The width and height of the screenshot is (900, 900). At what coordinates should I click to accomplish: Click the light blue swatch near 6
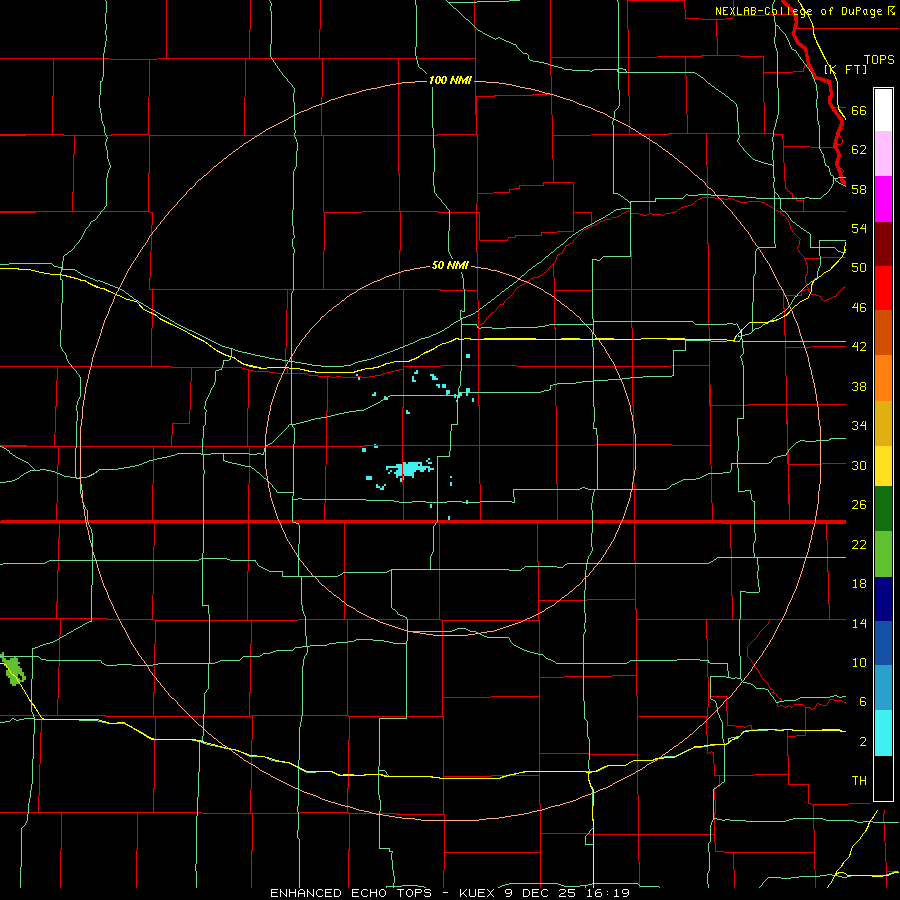[x=883, y=688]
